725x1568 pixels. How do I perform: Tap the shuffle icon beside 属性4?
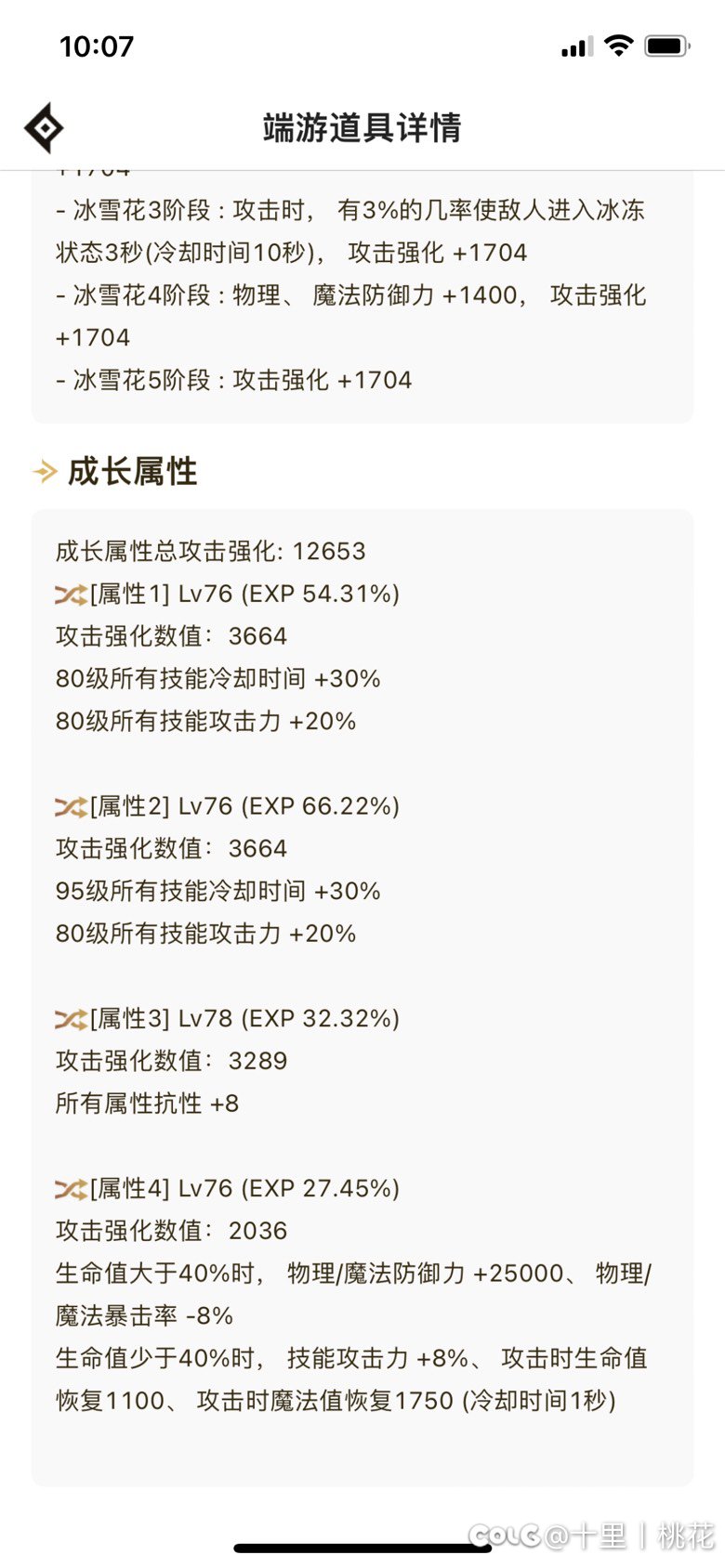(72, 1189)
